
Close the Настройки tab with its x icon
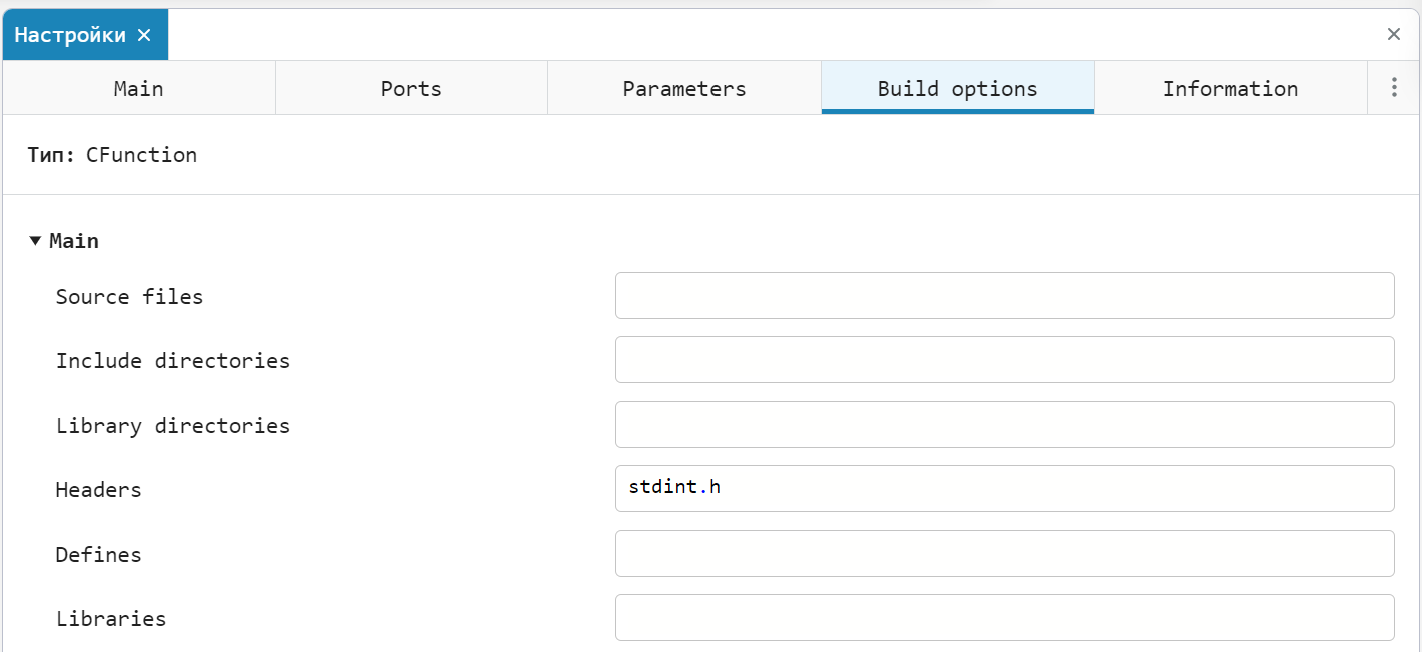(144, 35)
